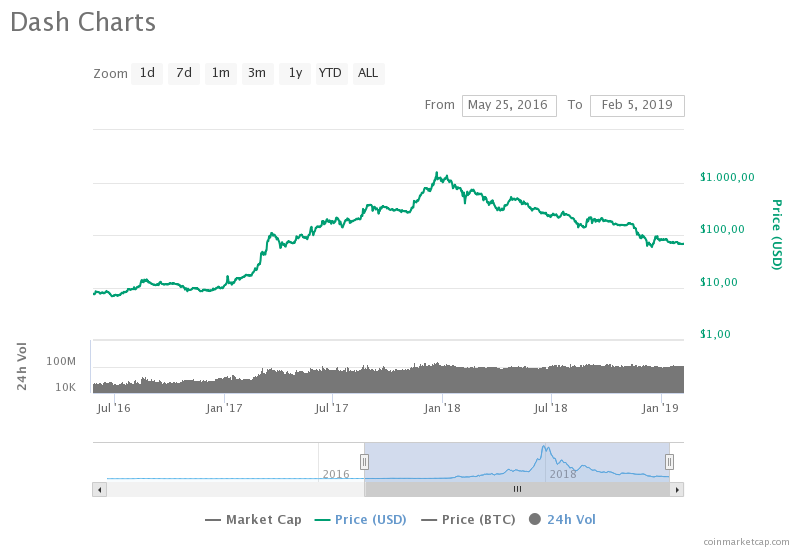Open the coinmarketcap.com credit link
Screen dimensions: 800x550
click(x=746, y=542)
